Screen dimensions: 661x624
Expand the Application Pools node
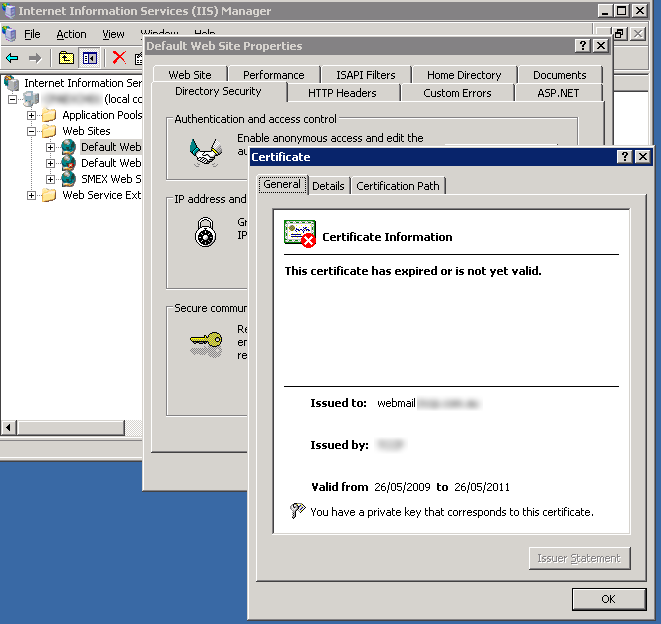coord(31,115)
